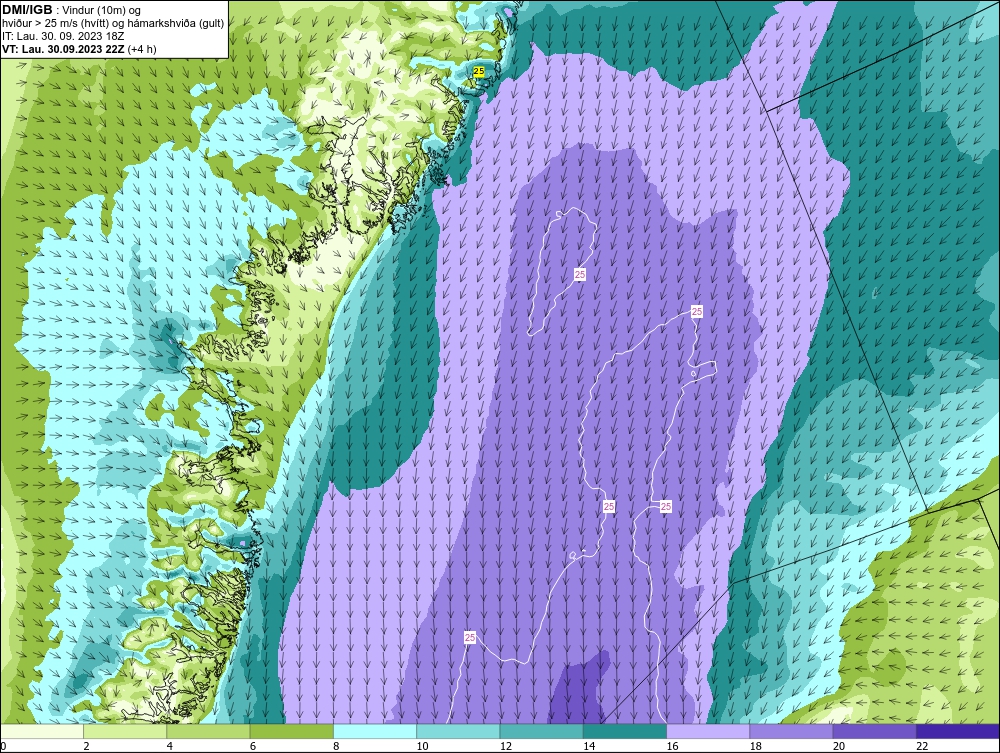Pick the 8–10 m/s light cyan swatch
This screenshot has width=1000, height=753.
click(375, 731)
